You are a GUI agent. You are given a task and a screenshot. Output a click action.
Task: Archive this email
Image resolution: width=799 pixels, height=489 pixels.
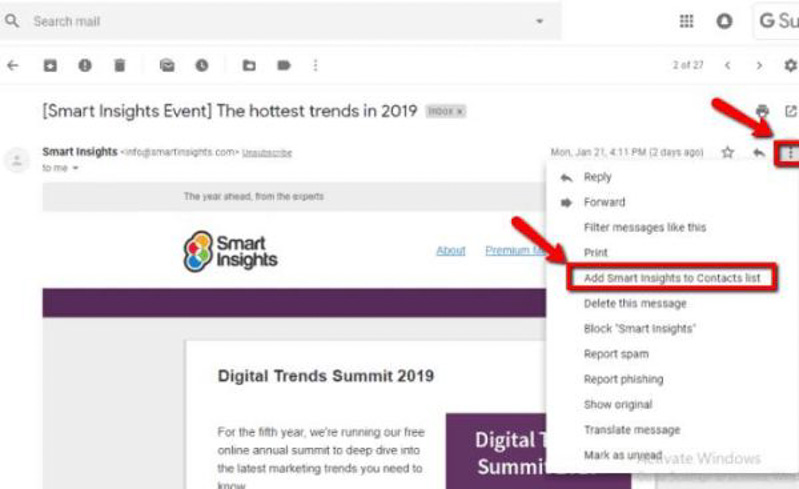[50, 65]
